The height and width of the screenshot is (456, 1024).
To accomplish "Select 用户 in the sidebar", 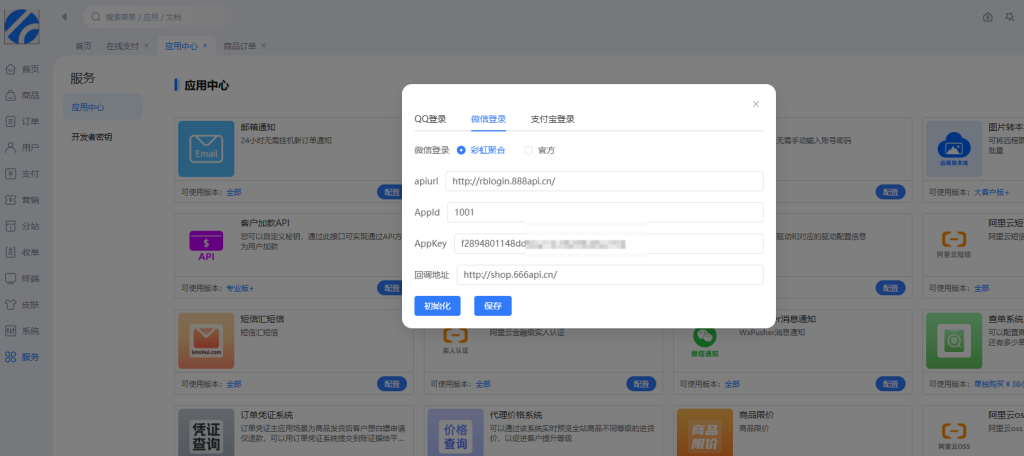I will [x=24, y=147].
